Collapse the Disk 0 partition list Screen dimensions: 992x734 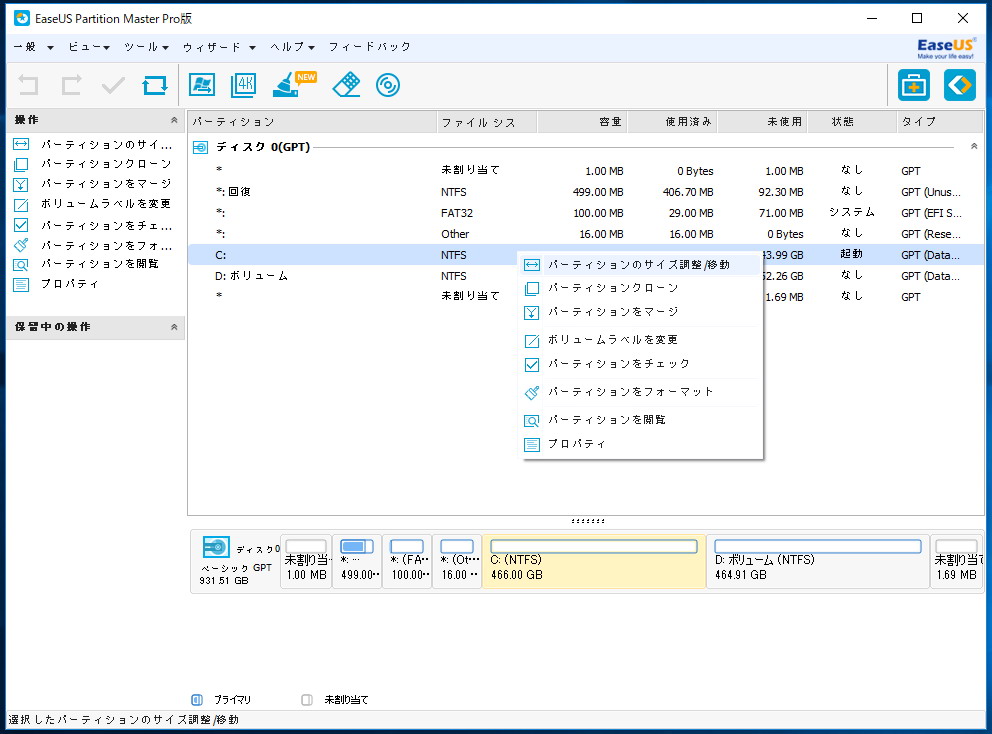974,146
